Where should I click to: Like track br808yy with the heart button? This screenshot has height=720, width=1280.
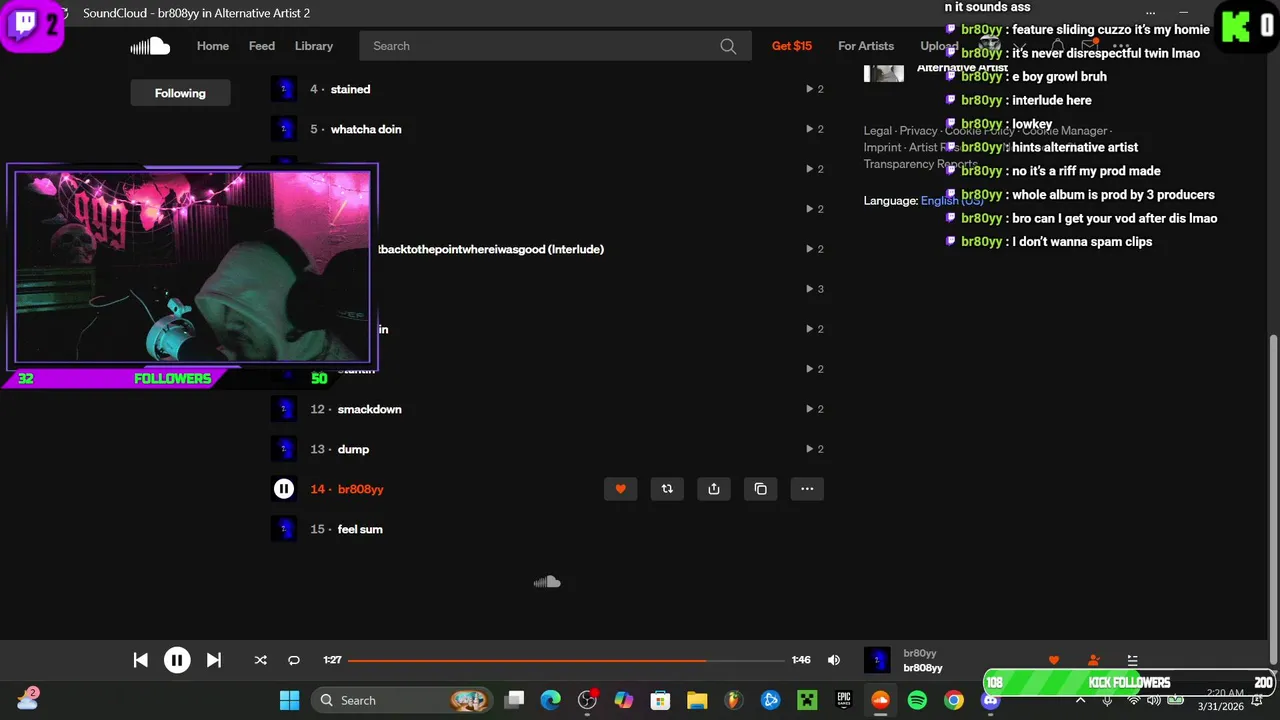(x=620, y=489)
